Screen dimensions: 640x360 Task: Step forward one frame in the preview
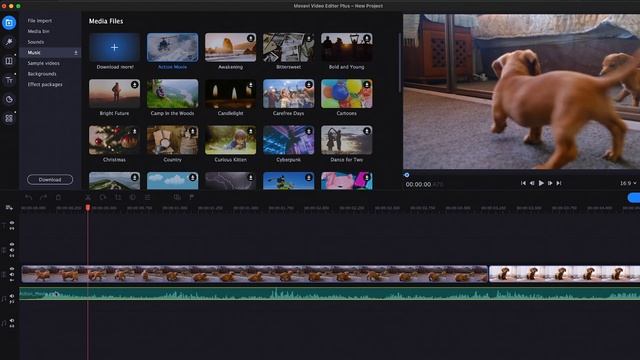click(550, 183)
